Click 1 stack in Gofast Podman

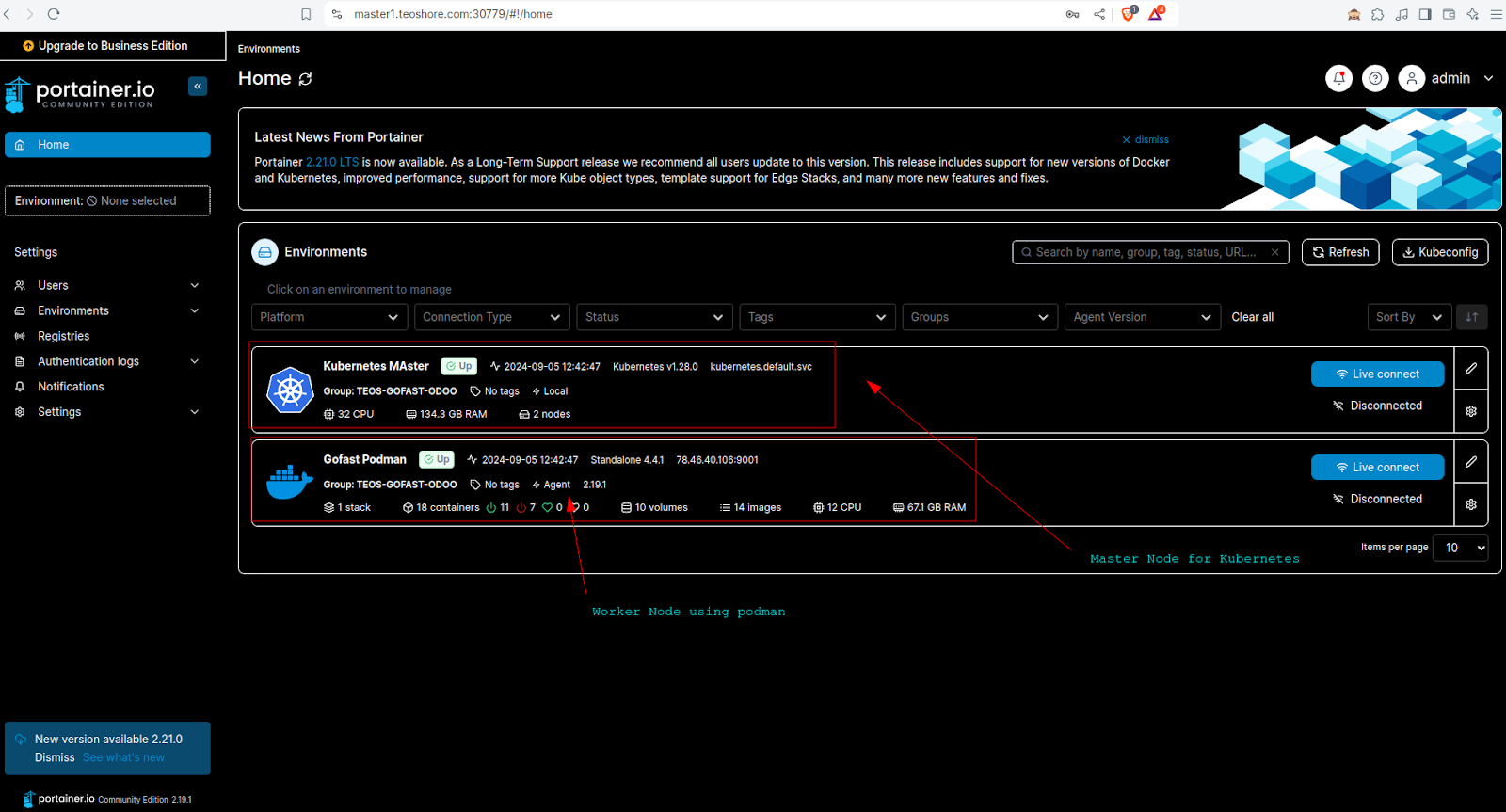tap(347, 507)
